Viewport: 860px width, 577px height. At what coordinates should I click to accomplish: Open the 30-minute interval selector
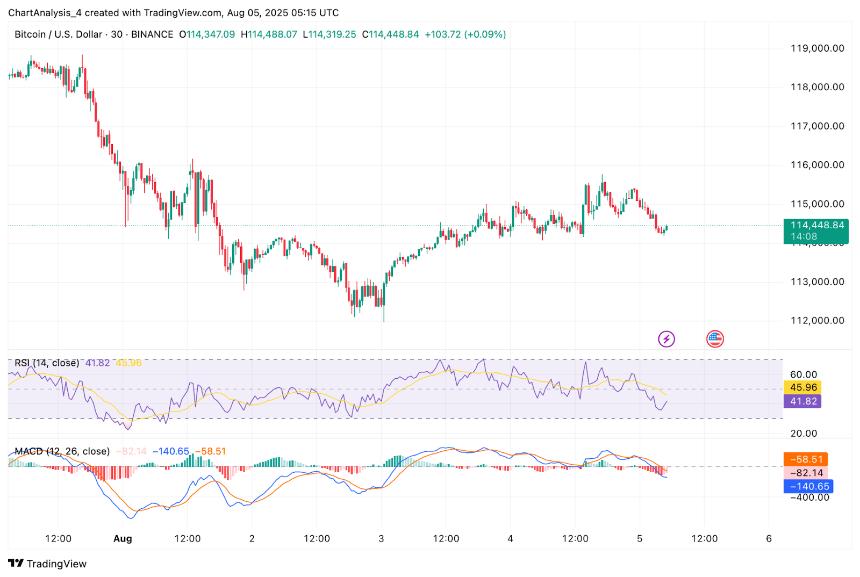(117, 33)
